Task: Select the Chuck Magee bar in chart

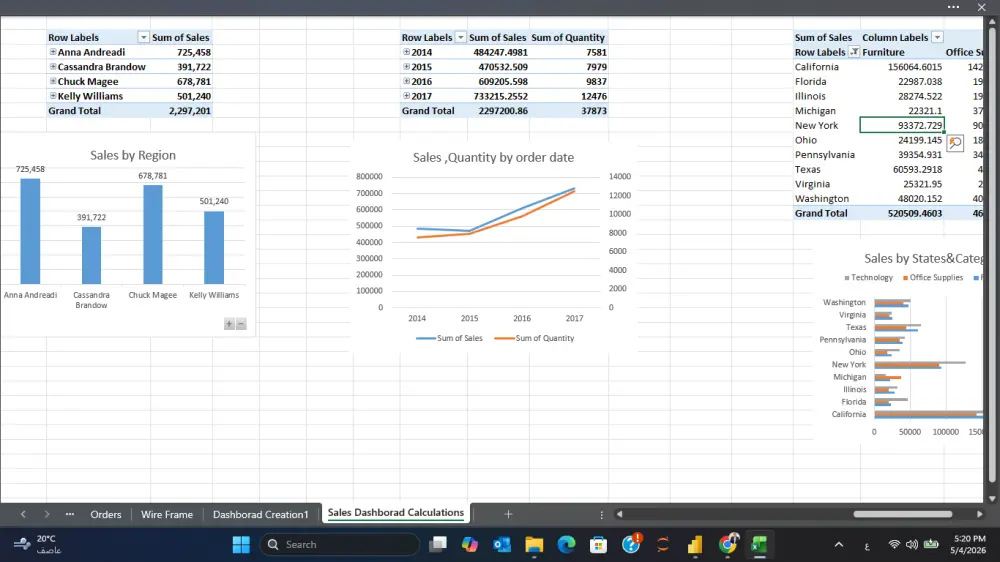Action: click(x=152, y=234)
